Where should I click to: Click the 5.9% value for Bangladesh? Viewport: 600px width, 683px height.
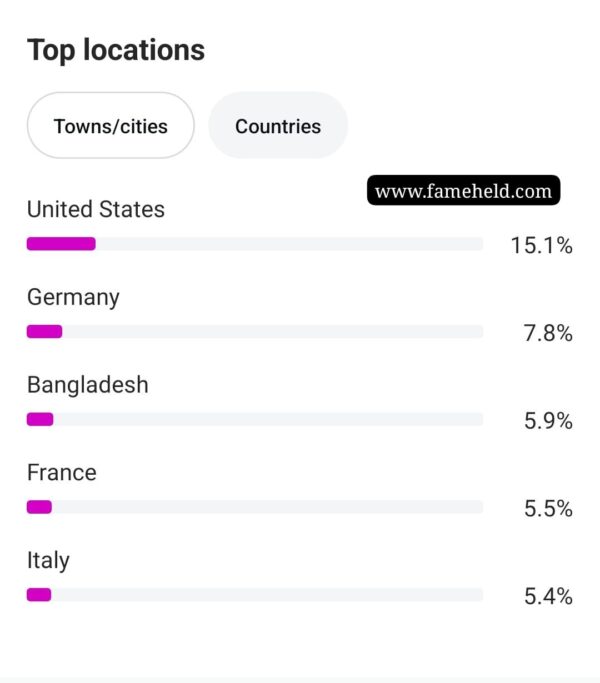pos(548,421)
